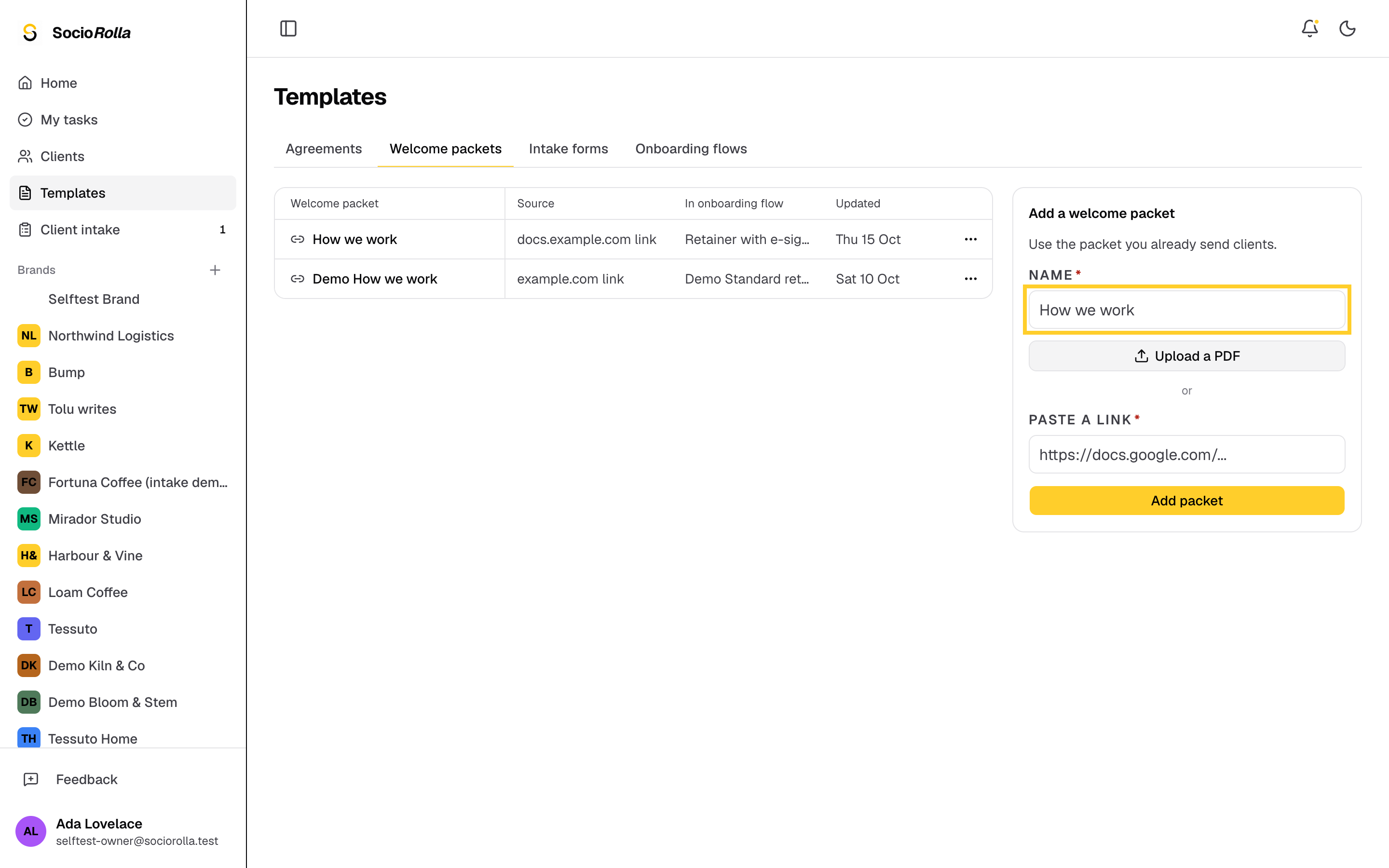Open Demo Bloom & Stem DB badge

click(x=29, y=702)
